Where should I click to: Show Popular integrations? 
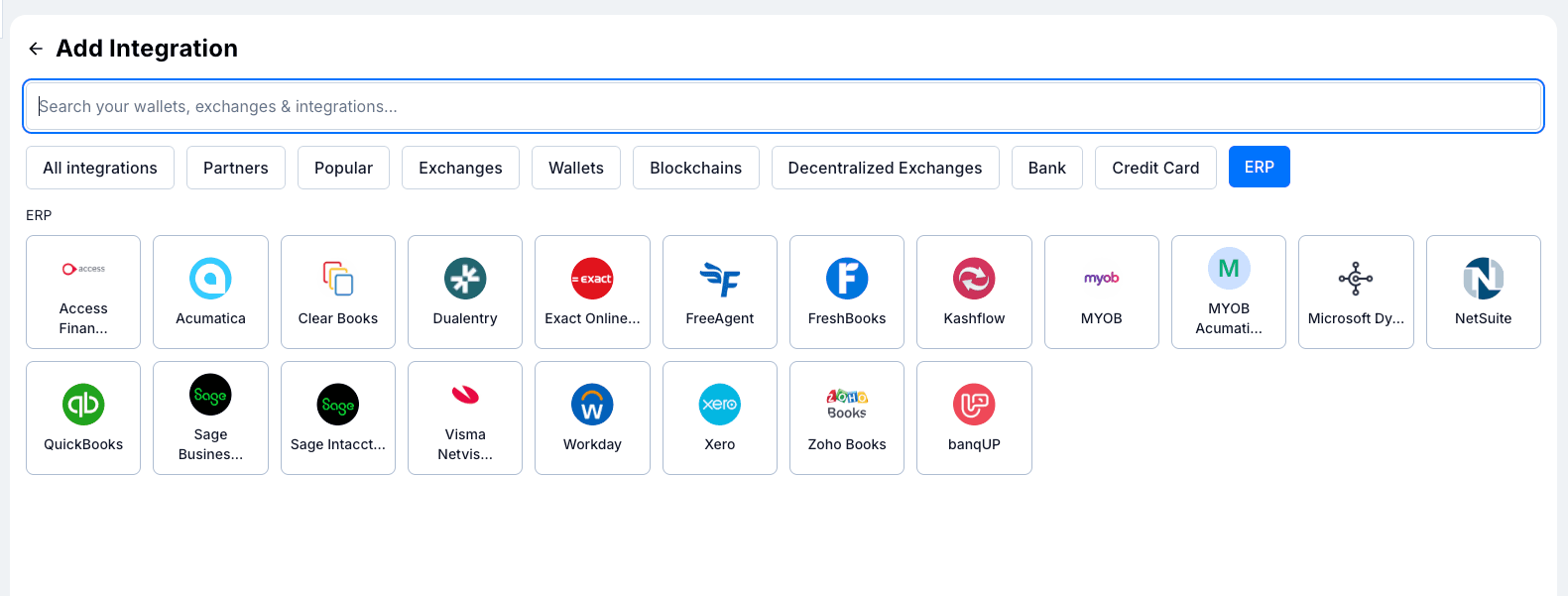344,168
